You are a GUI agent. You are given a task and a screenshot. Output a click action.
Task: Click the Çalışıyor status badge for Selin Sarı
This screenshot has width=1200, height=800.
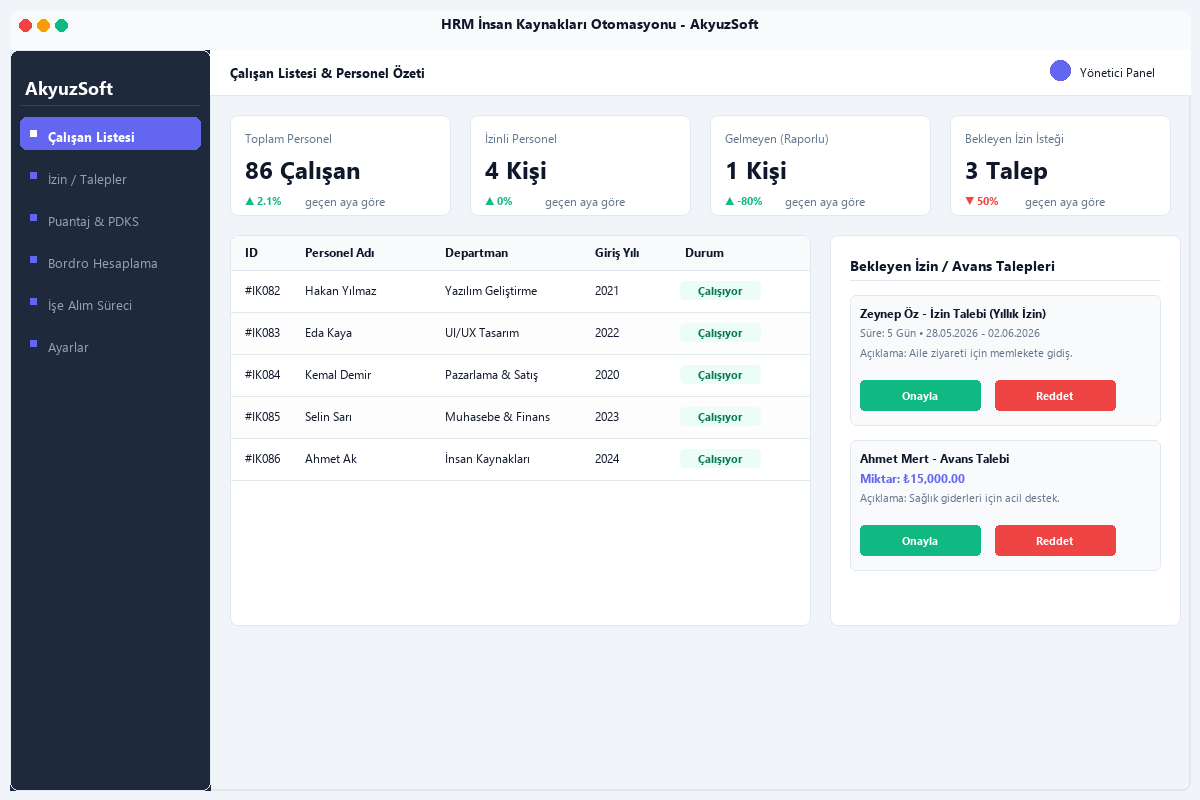coord(720,417)
